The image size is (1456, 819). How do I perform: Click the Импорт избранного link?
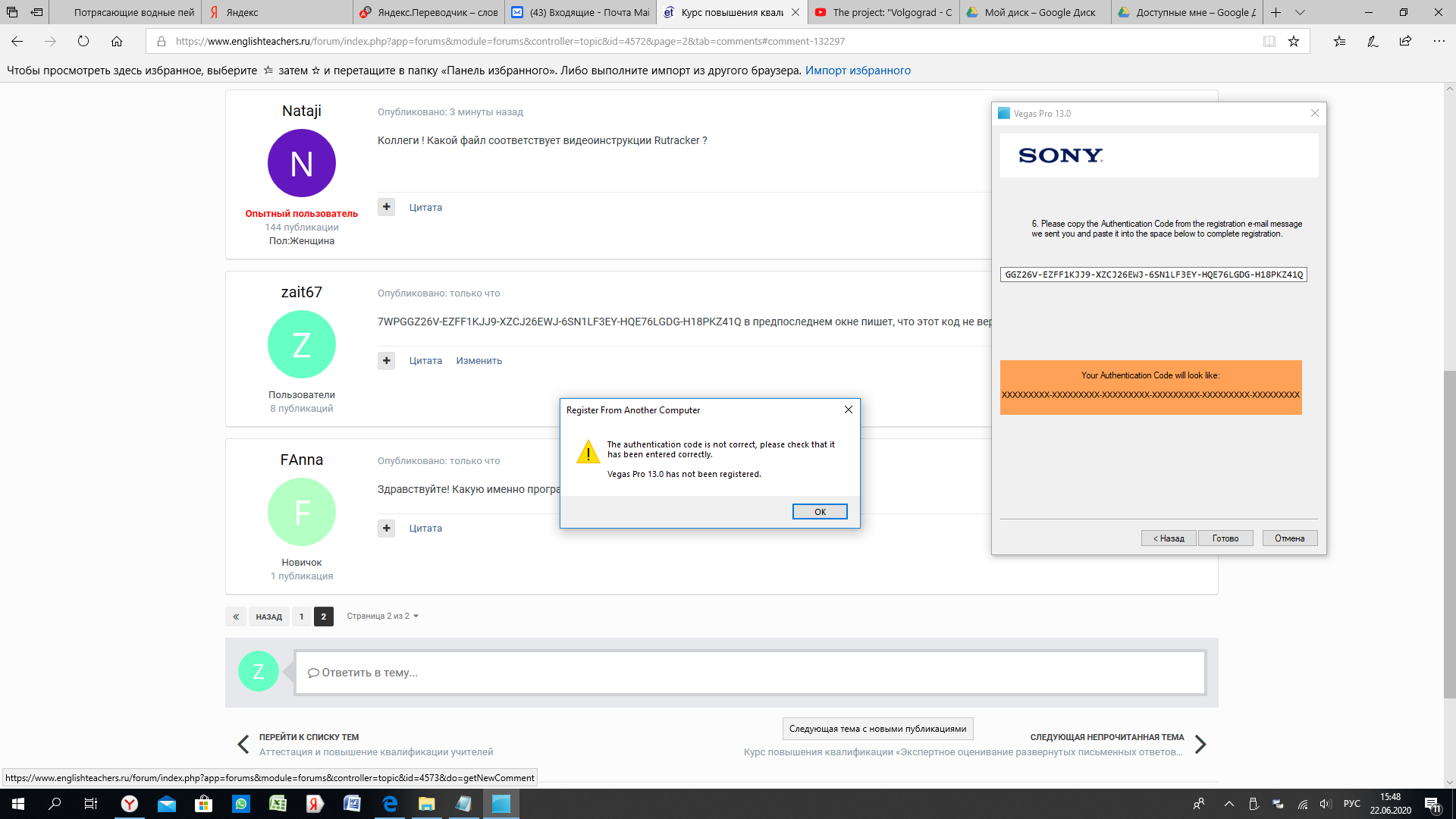tap(858, 71)
